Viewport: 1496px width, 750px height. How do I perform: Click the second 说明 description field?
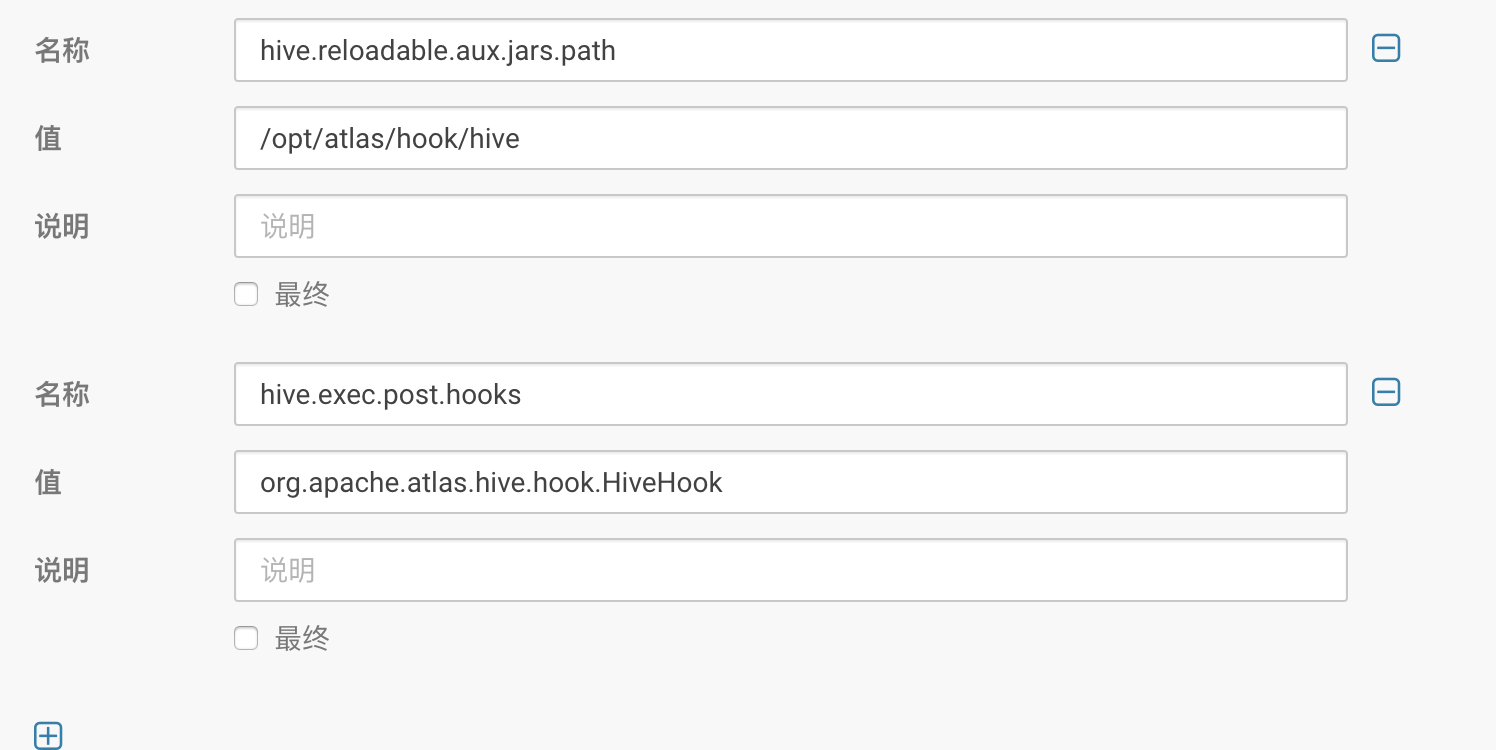tap(790, 570)
